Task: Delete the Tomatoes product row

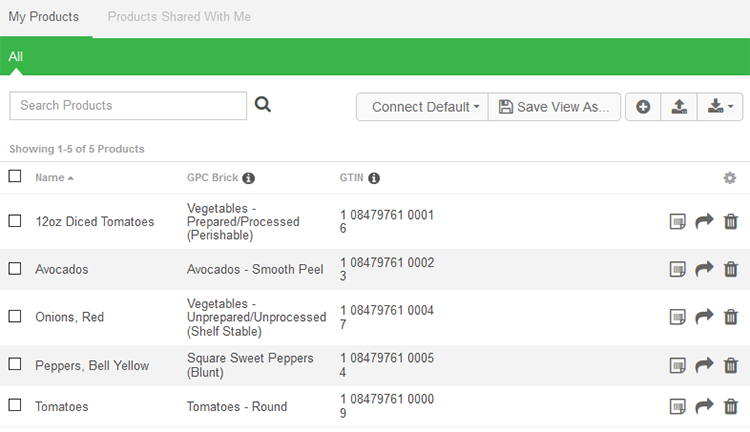Action: 731,406
